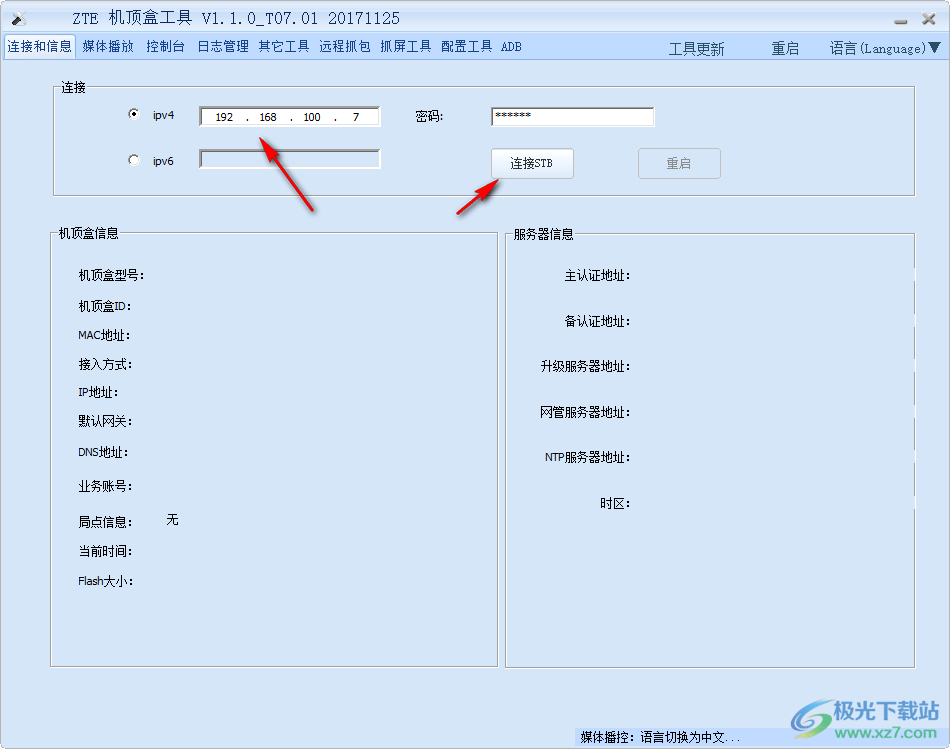Go to the 控制台 tab
Image resolution: width=950 pixels, height=749 pixels.
tap(165, 47)
